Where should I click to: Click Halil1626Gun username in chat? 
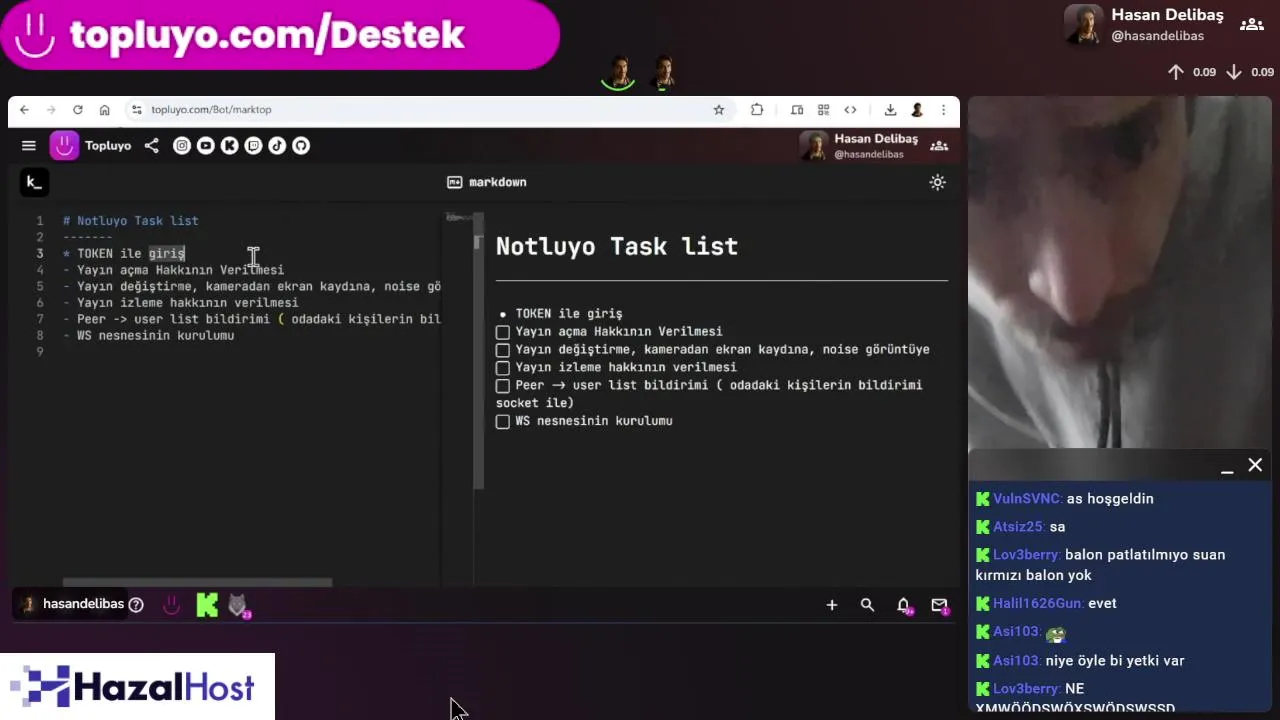(x=1037, y=604)
